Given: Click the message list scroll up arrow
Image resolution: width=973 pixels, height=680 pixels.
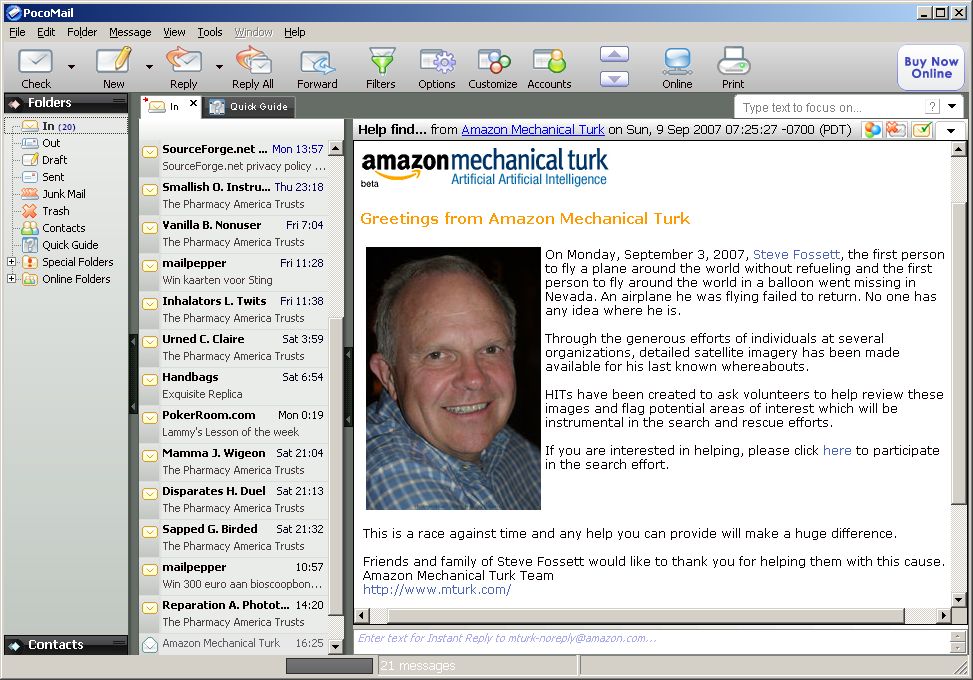Looking at the screenshot, I should point(336,148).
